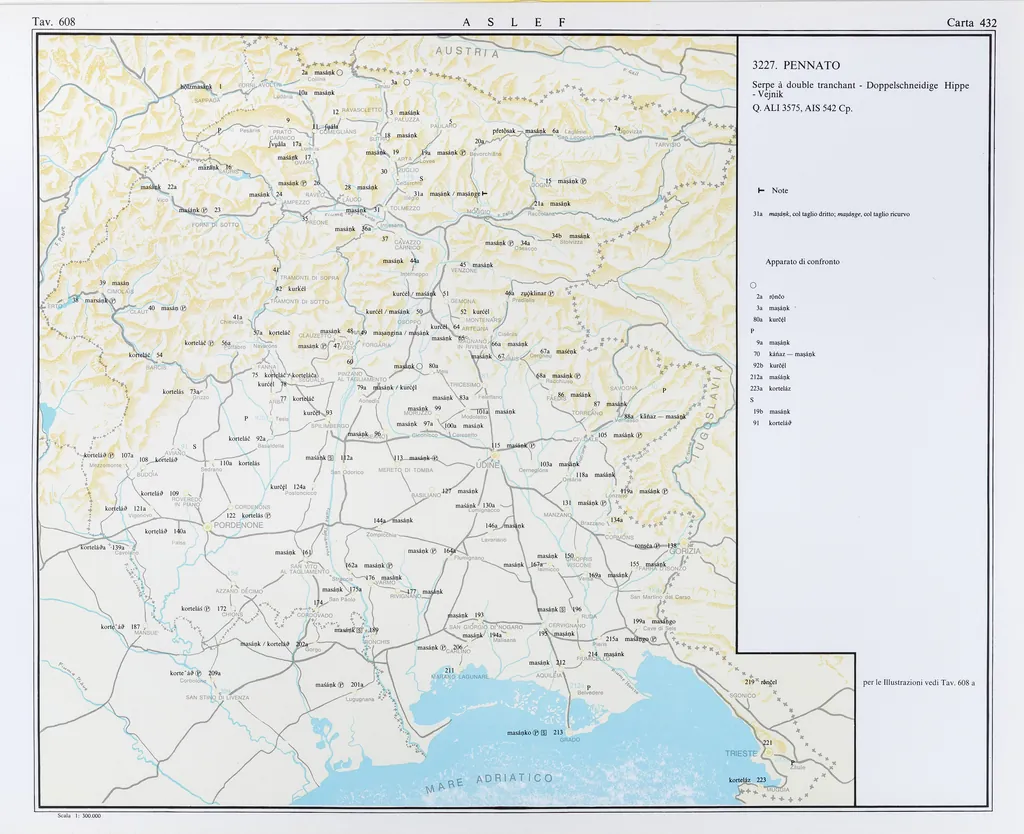Viewport: 1024px width, 834px height.
Task: Click the Pordenone city marker
Action: click(x=208, y=524)
